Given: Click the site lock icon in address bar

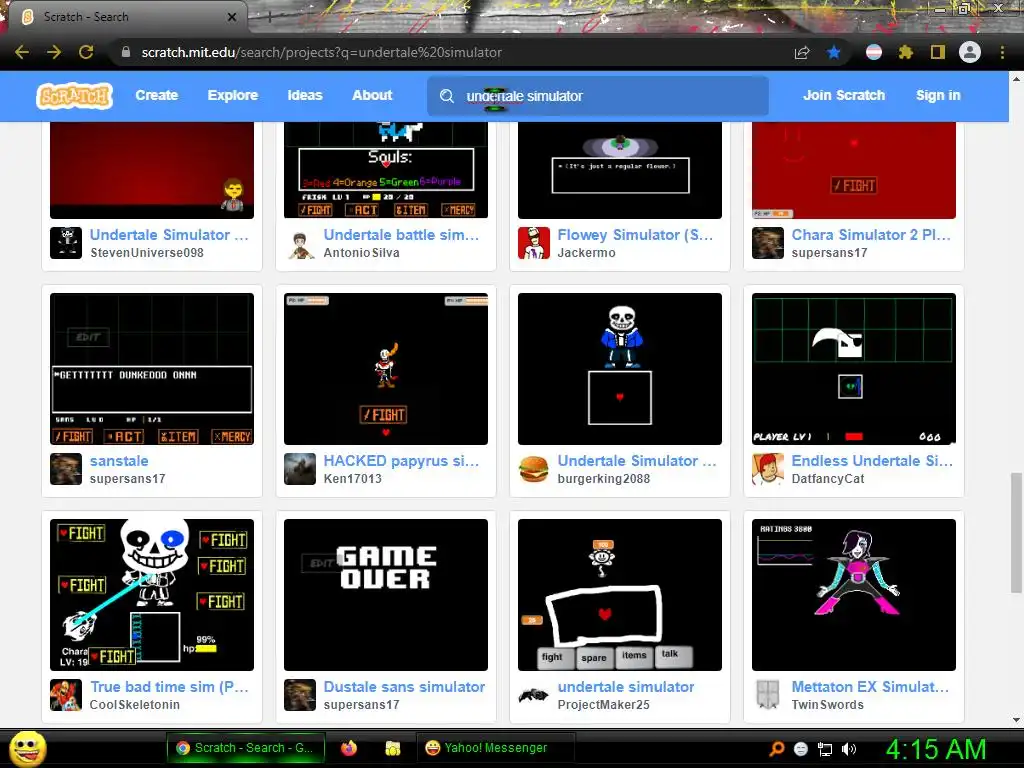Looking at the screenshot, I should pyautogui.click(x=125, y=52).
